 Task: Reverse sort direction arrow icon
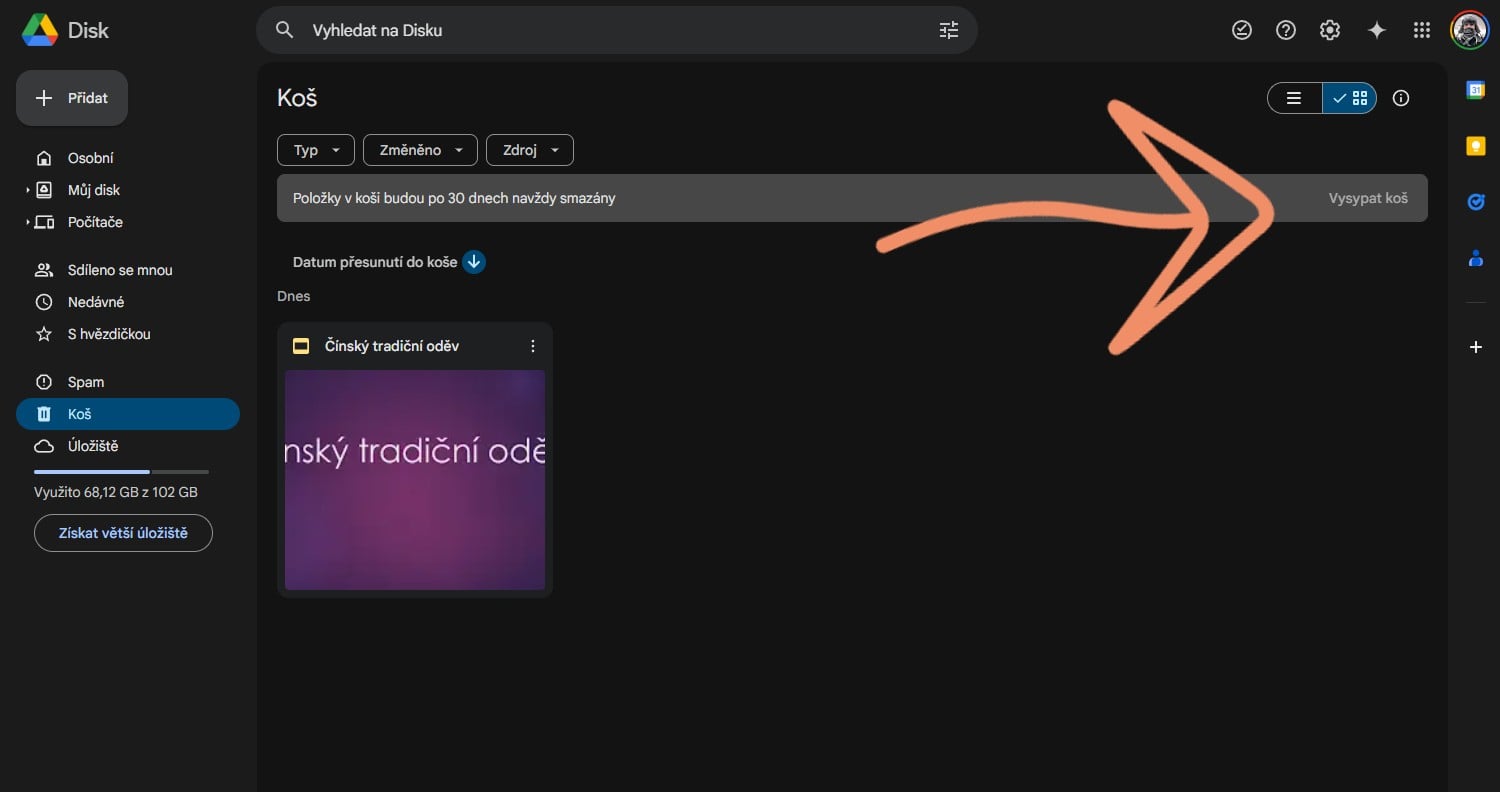(x=474, y=262)
